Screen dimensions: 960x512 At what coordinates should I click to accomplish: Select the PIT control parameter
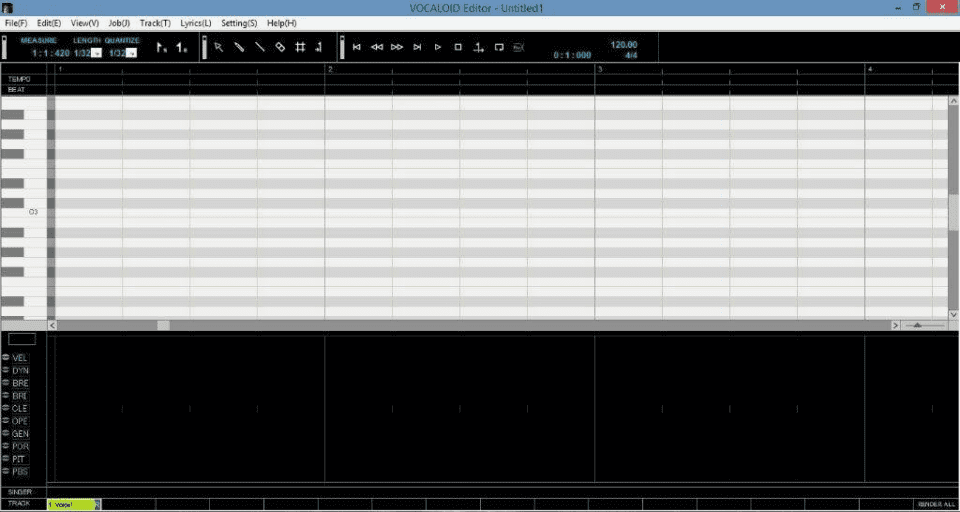[20, 459]
